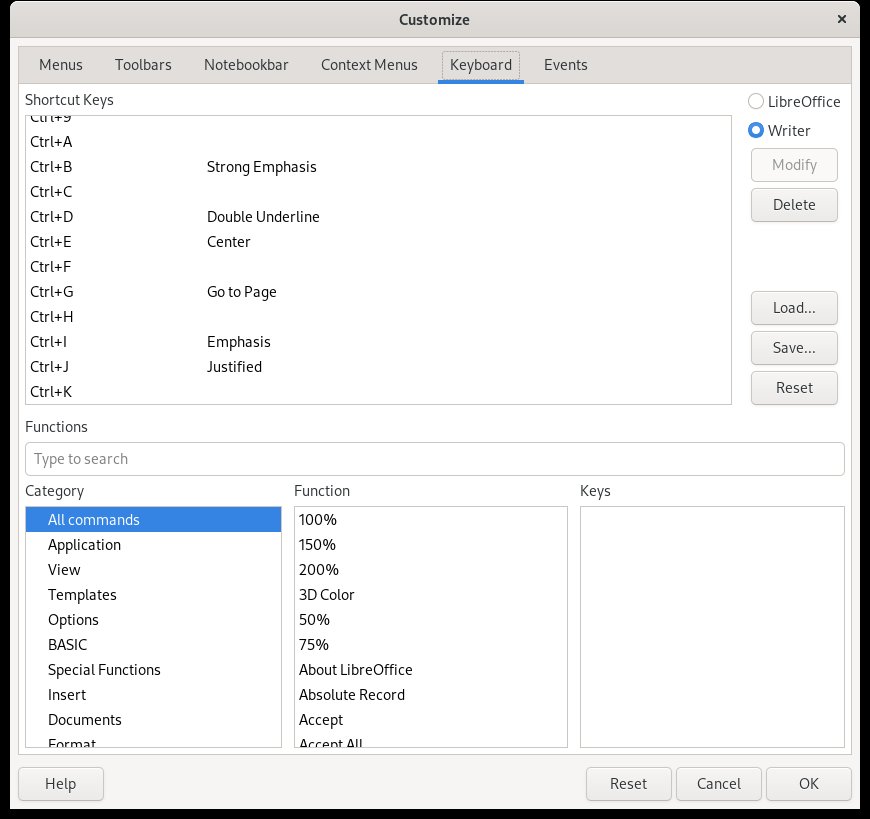Viewport: 870px width, 819px height.
Task: Click the Reset button beside Save
Action: pyautogui.click(x=794, y=387)
